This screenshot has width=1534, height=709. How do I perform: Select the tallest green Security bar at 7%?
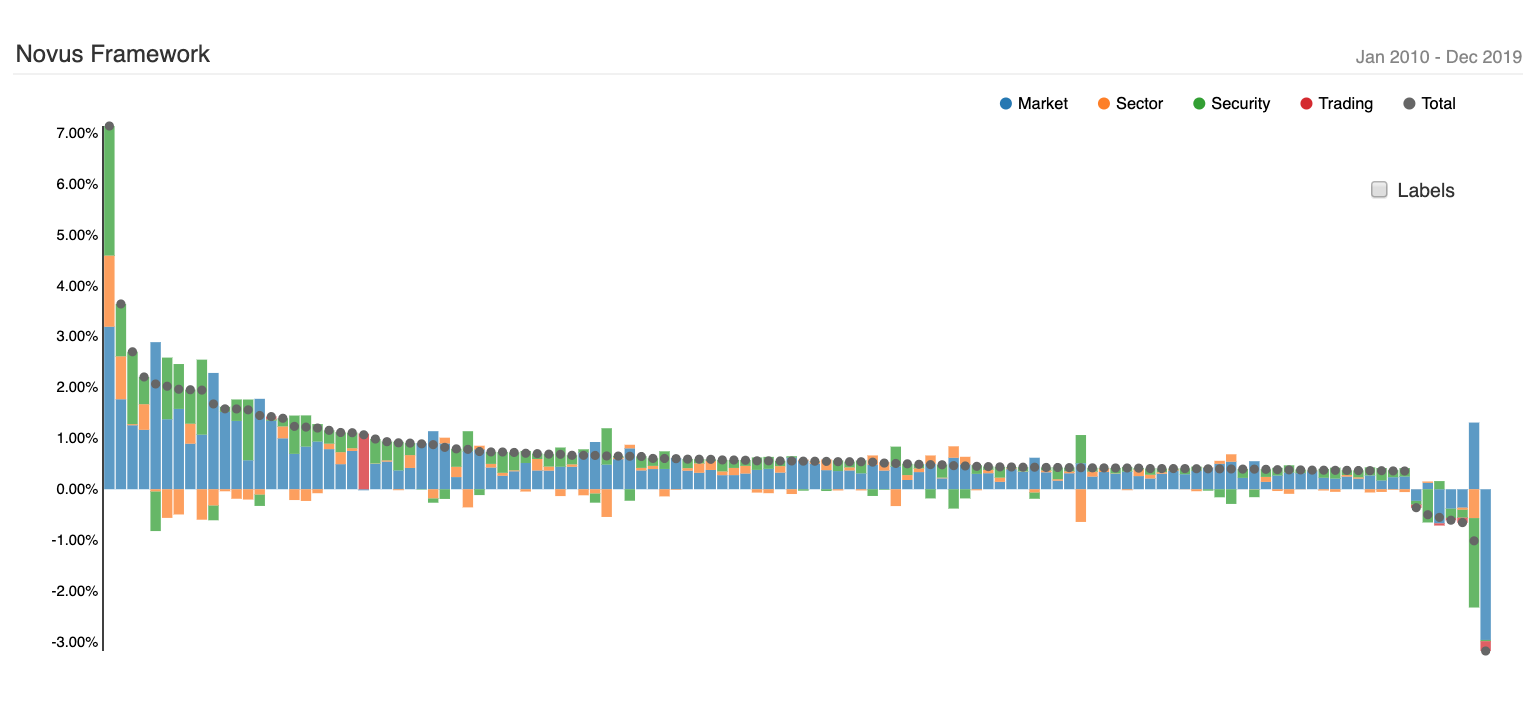click(x=109, y=191)
